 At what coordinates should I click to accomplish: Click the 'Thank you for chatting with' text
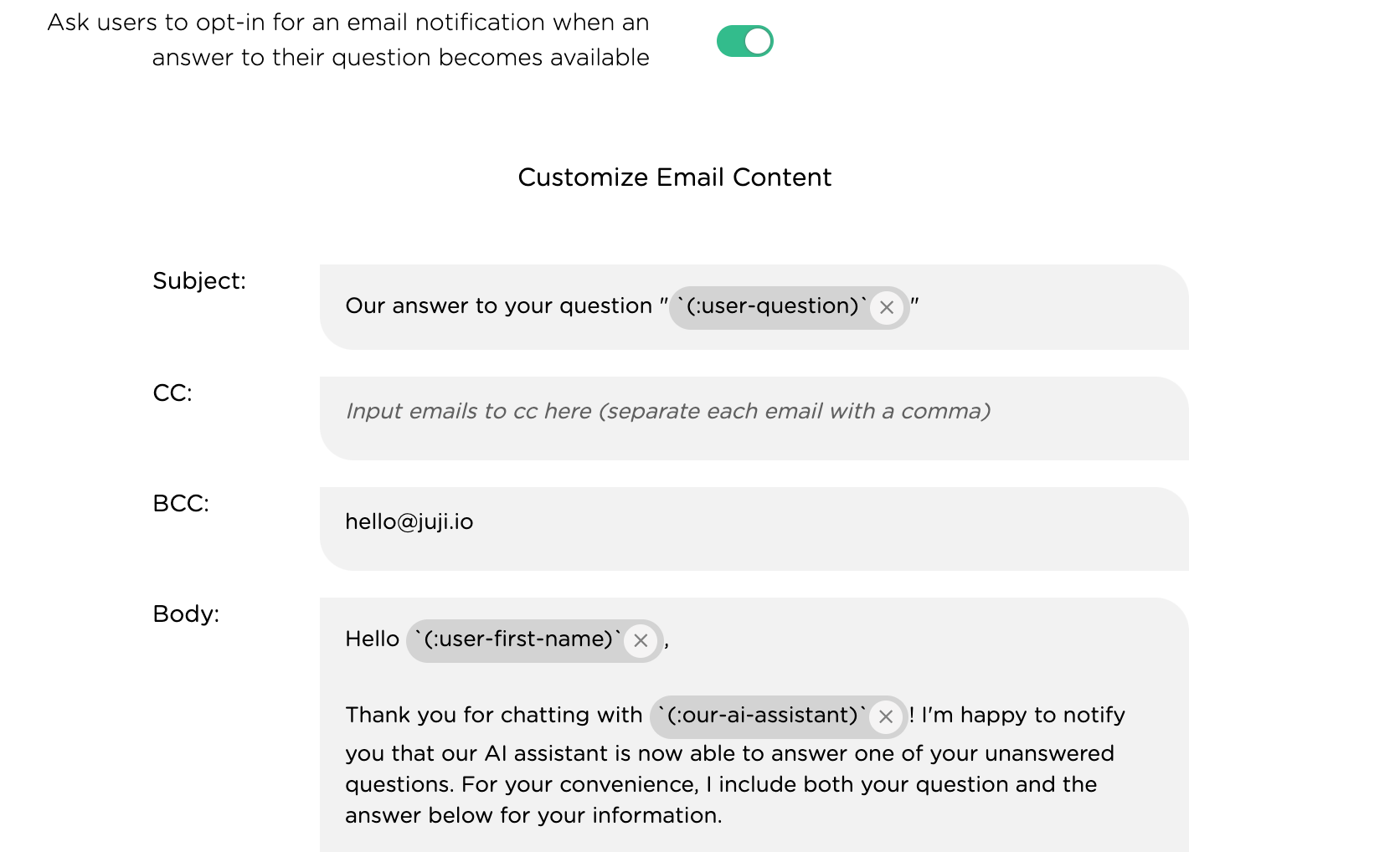[x=493, y=716]
